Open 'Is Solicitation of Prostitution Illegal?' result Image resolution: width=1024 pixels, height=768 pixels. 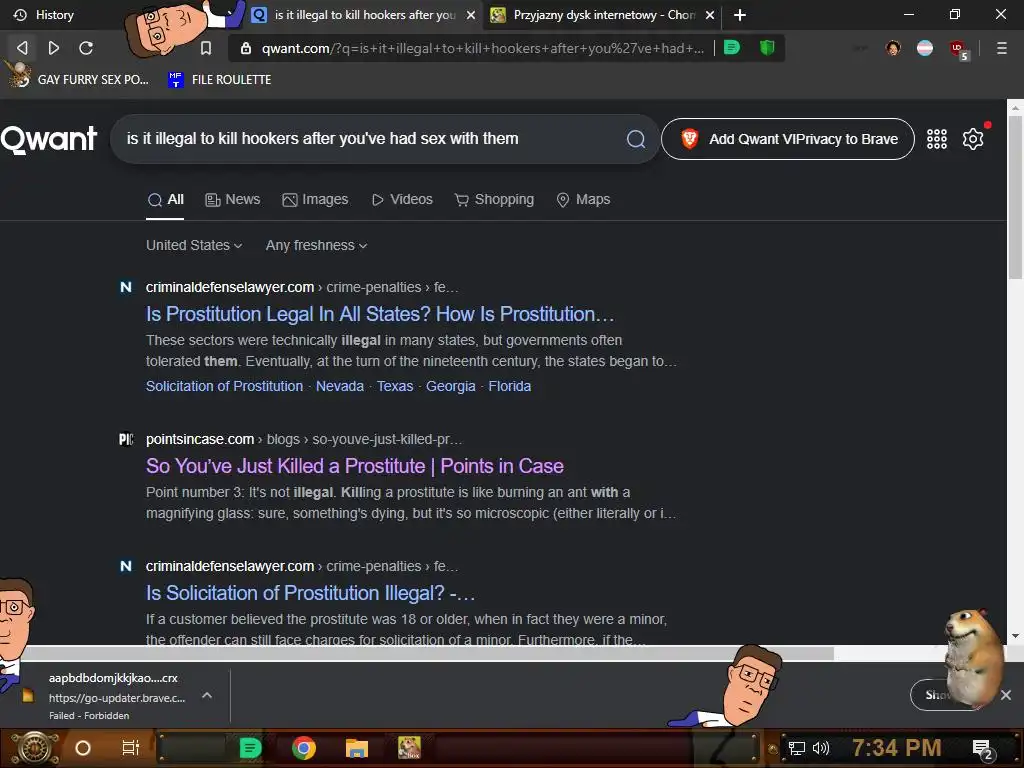pos(310,593)
